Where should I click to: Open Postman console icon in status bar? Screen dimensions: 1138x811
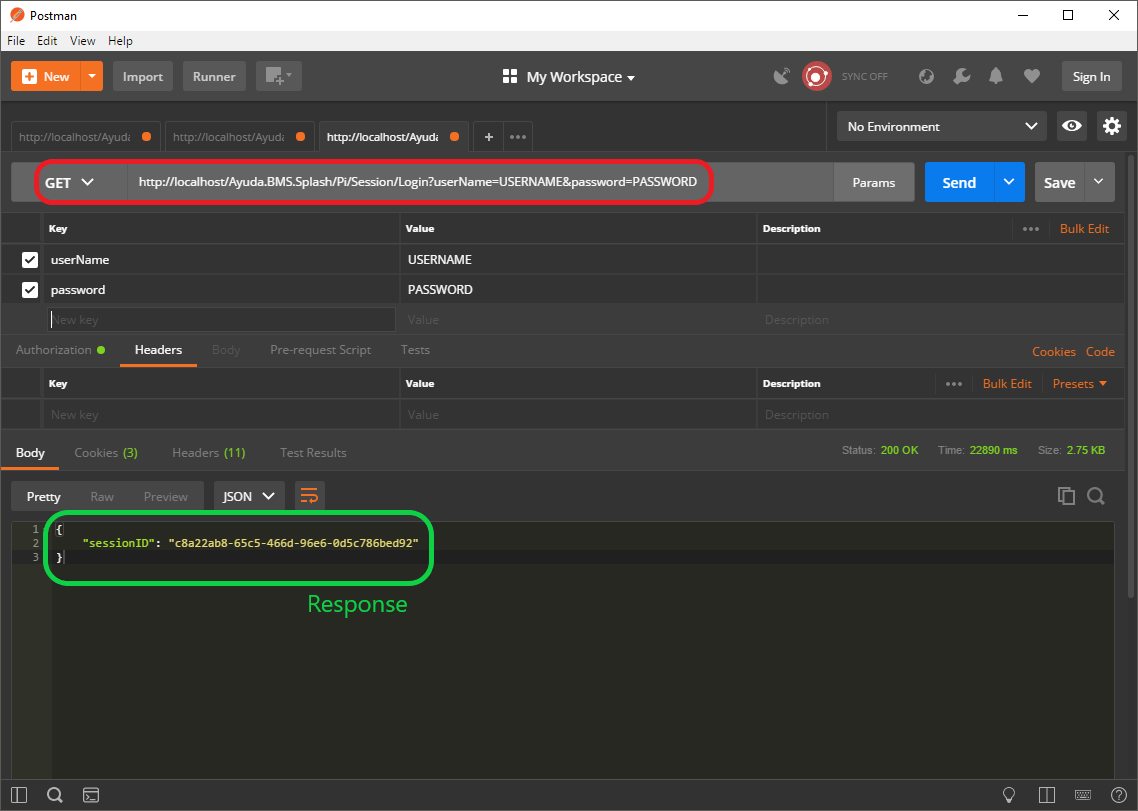tap(91, 795)
